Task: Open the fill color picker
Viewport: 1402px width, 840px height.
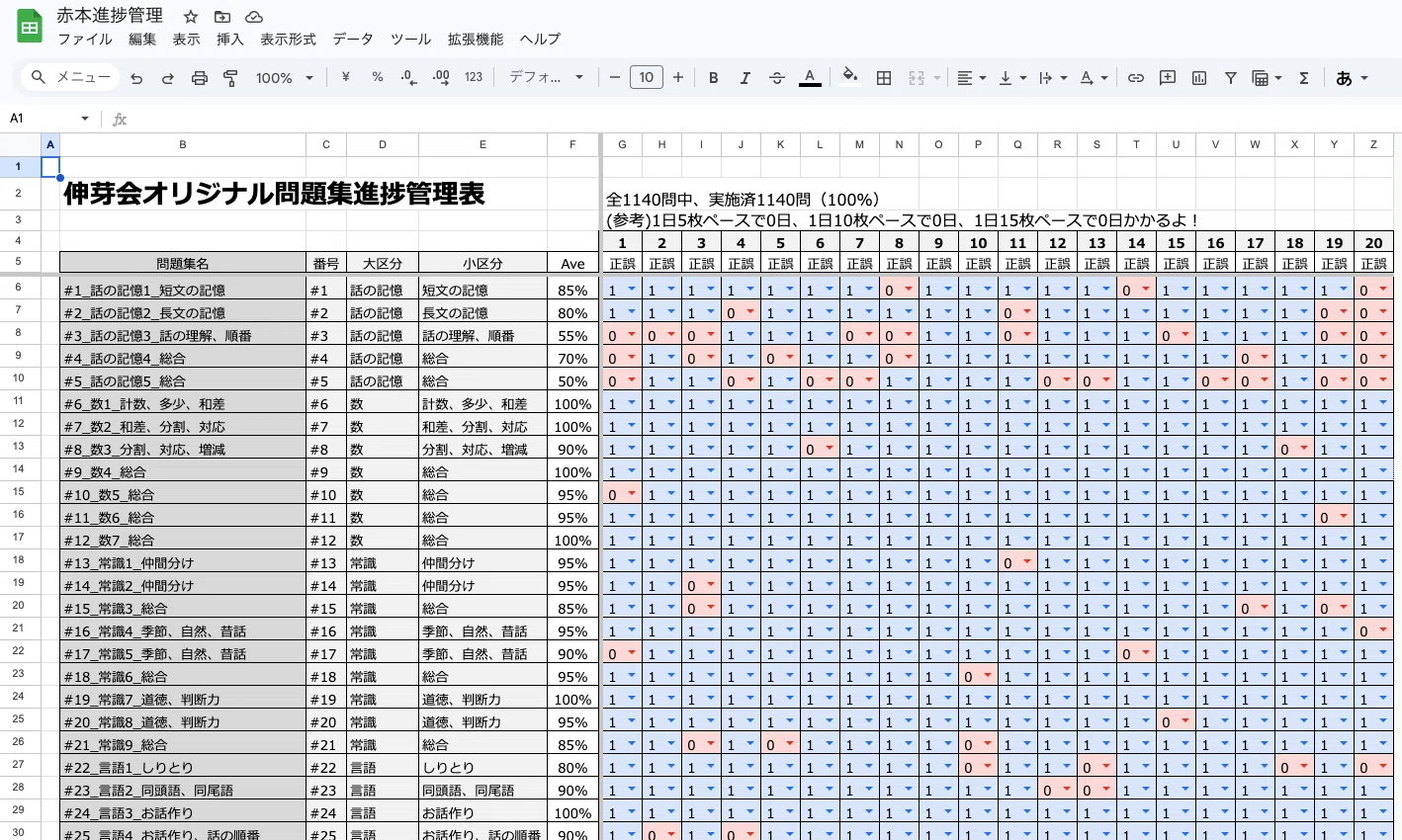Action: point(850,77)
